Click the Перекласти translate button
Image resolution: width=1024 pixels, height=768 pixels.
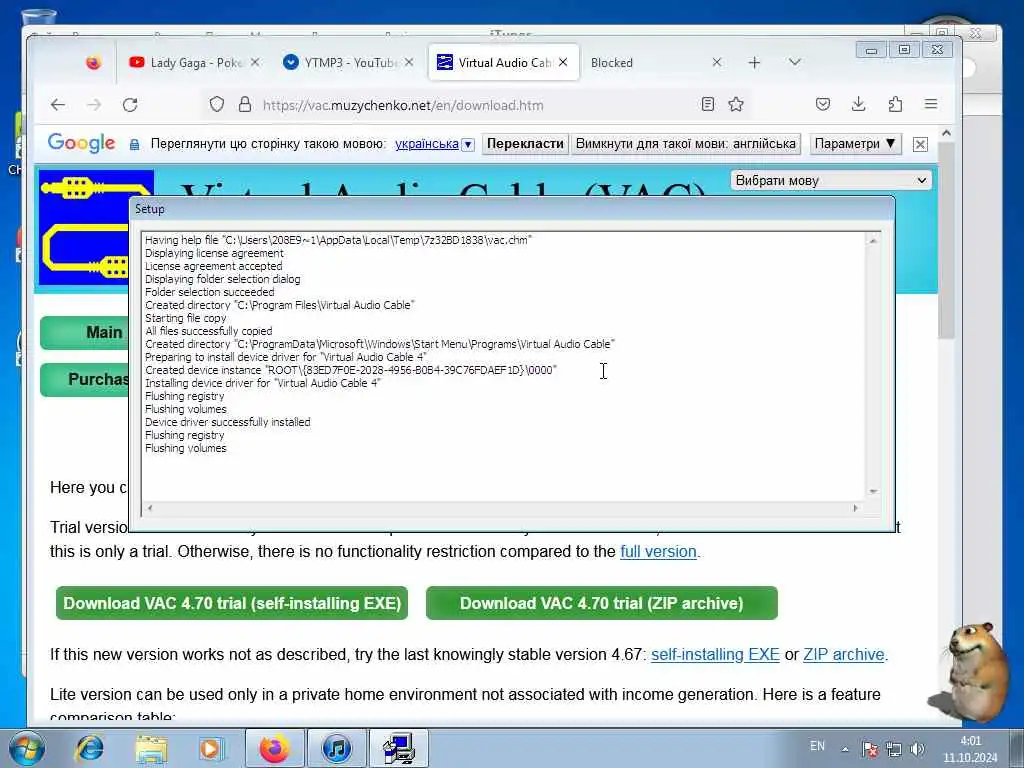(525, 144)
